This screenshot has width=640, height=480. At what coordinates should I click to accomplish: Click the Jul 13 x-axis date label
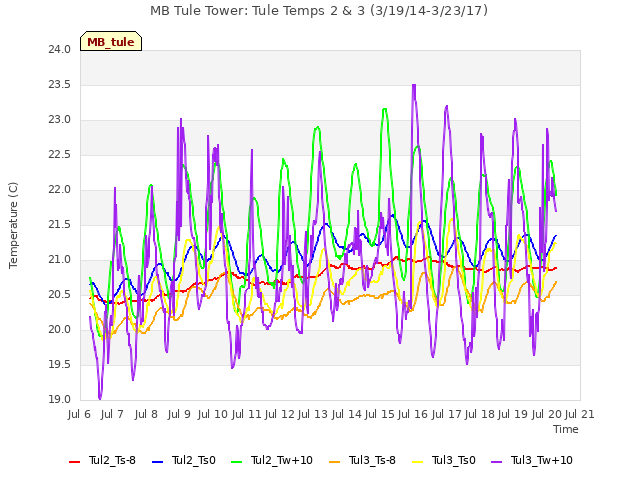(x=313, y=415)
